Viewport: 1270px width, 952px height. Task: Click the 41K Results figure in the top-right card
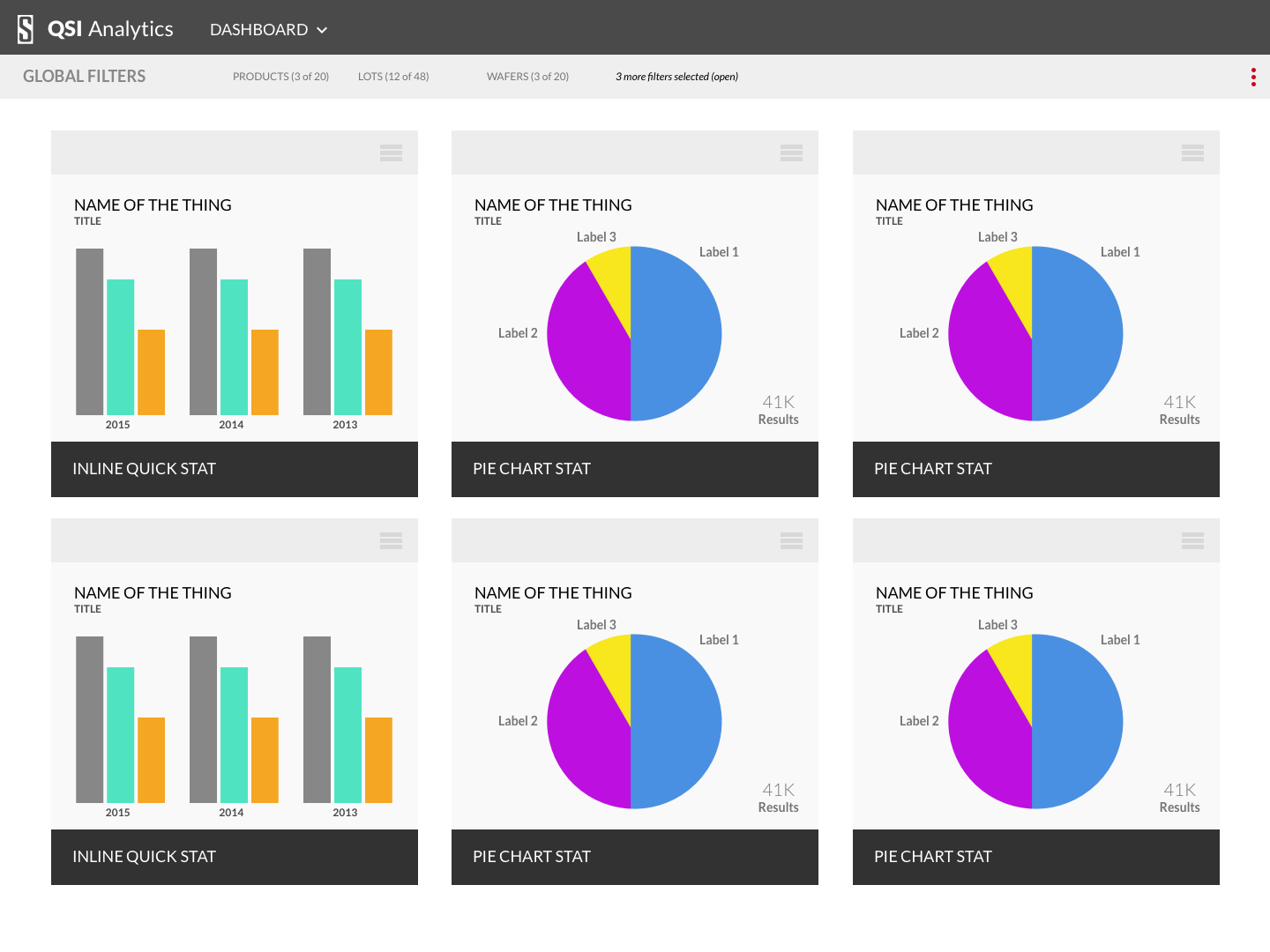1179,410
